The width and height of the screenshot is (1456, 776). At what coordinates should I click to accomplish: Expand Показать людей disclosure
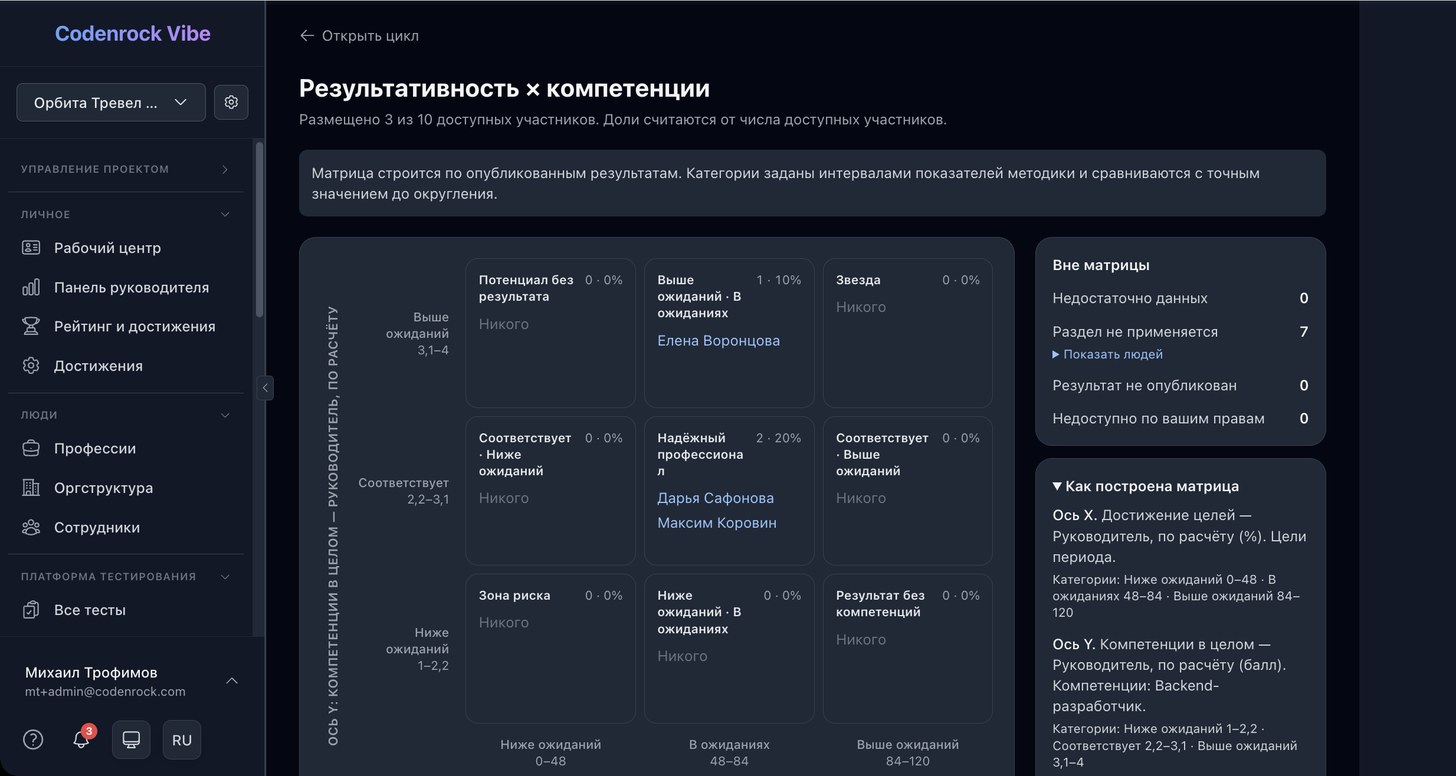tap(1108, 354)
